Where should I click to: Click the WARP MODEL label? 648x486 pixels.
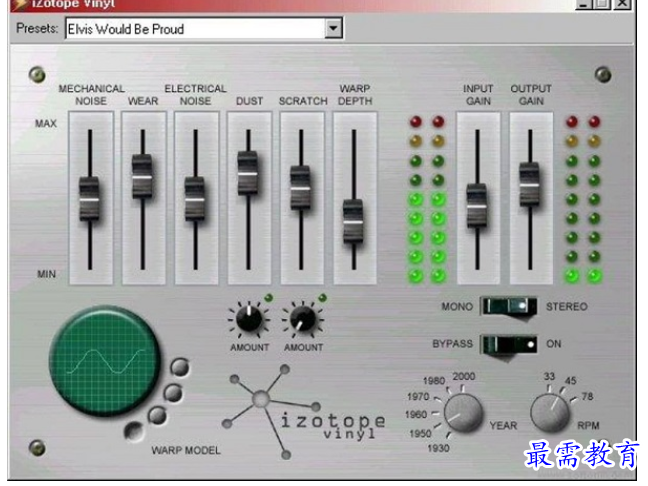coord(186,450)
